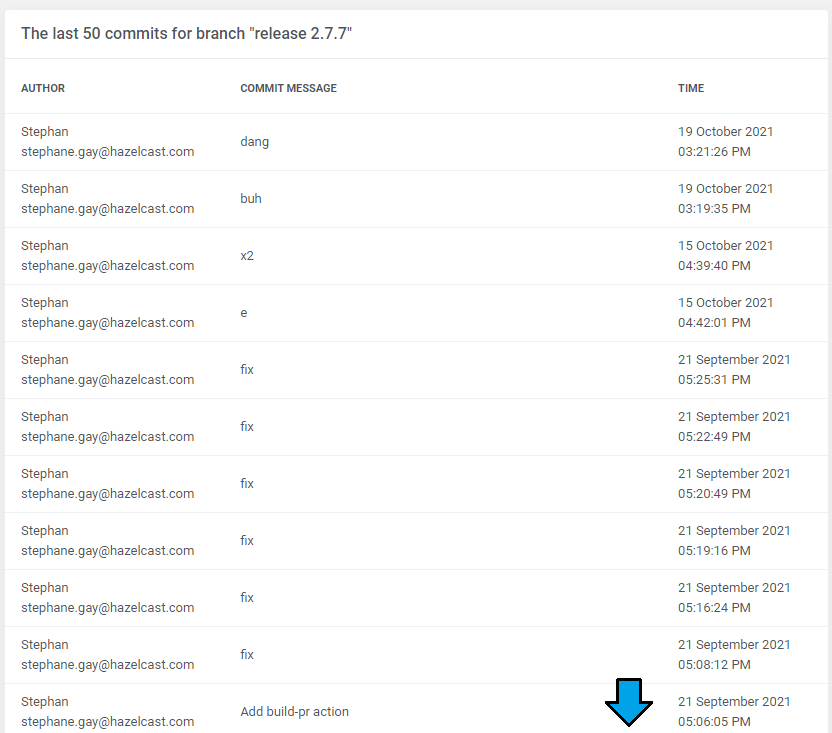Click author email in the "x2" row

point(108,266)
